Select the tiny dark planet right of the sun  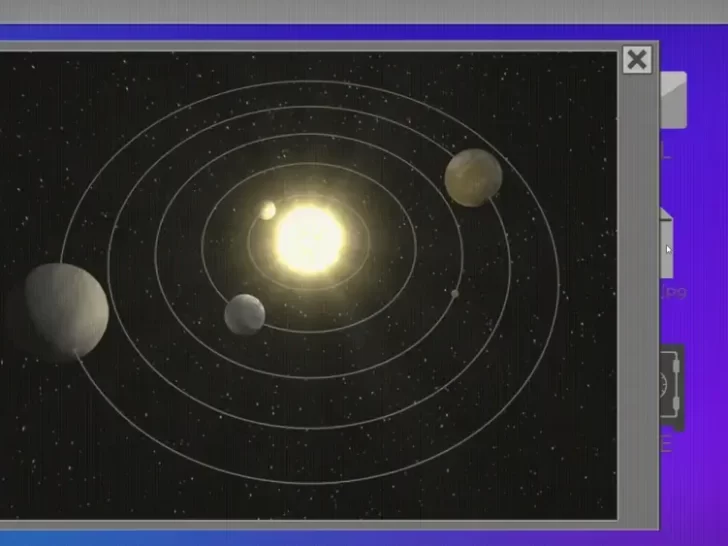[454, 294]
